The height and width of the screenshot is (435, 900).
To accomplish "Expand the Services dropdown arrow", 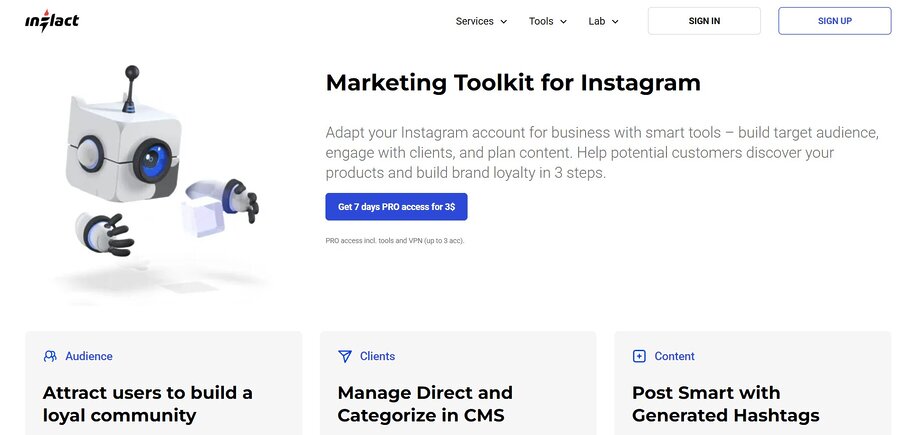I will click(x=504, y=21).
